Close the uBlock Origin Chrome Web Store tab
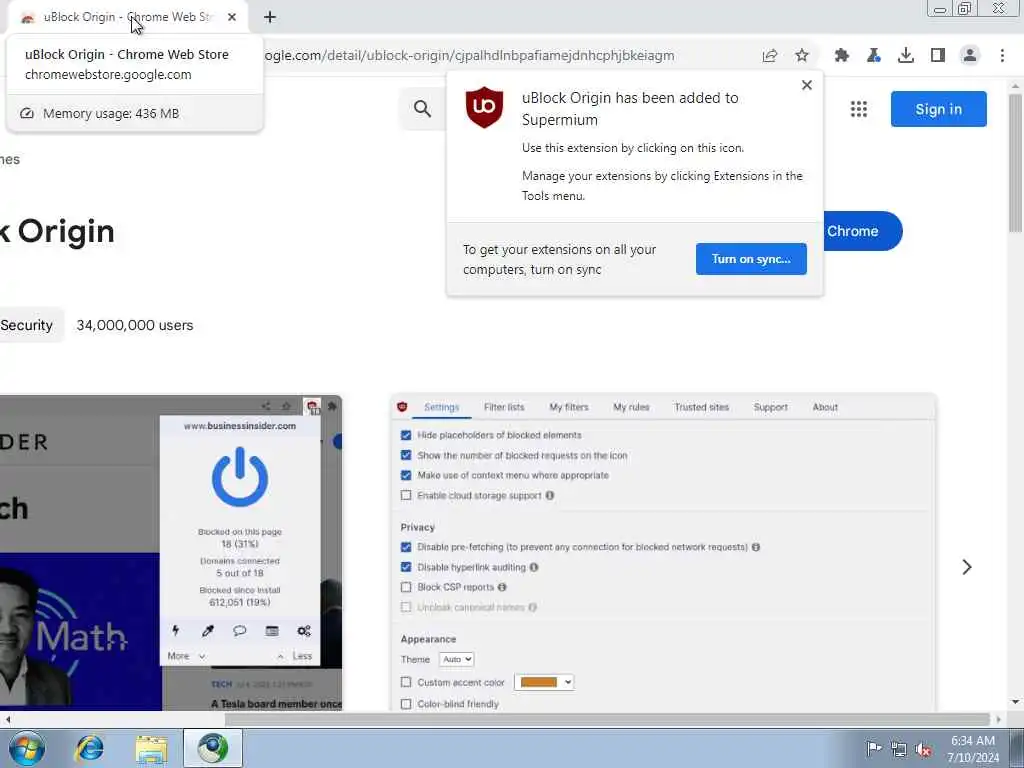Image resolution: width=1024 pixels, height=768 pixels. tap(232, 17)
